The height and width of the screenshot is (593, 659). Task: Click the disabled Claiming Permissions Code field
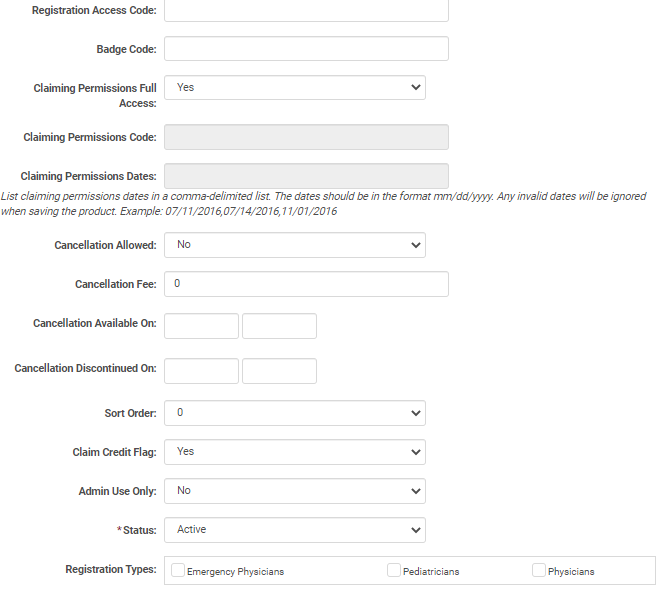(306, 137)
